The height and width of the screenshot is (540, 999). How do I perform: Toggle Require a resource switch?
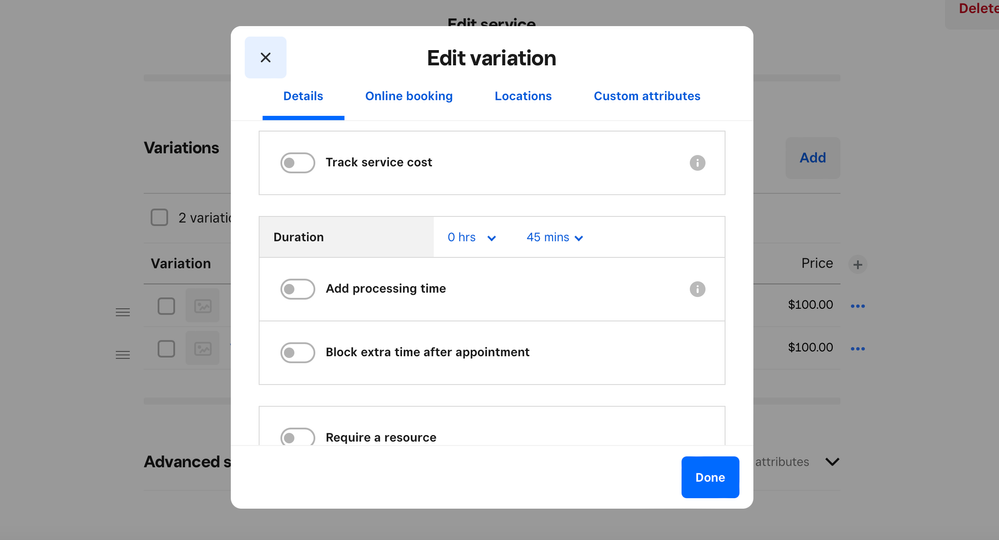click(297, 437)
